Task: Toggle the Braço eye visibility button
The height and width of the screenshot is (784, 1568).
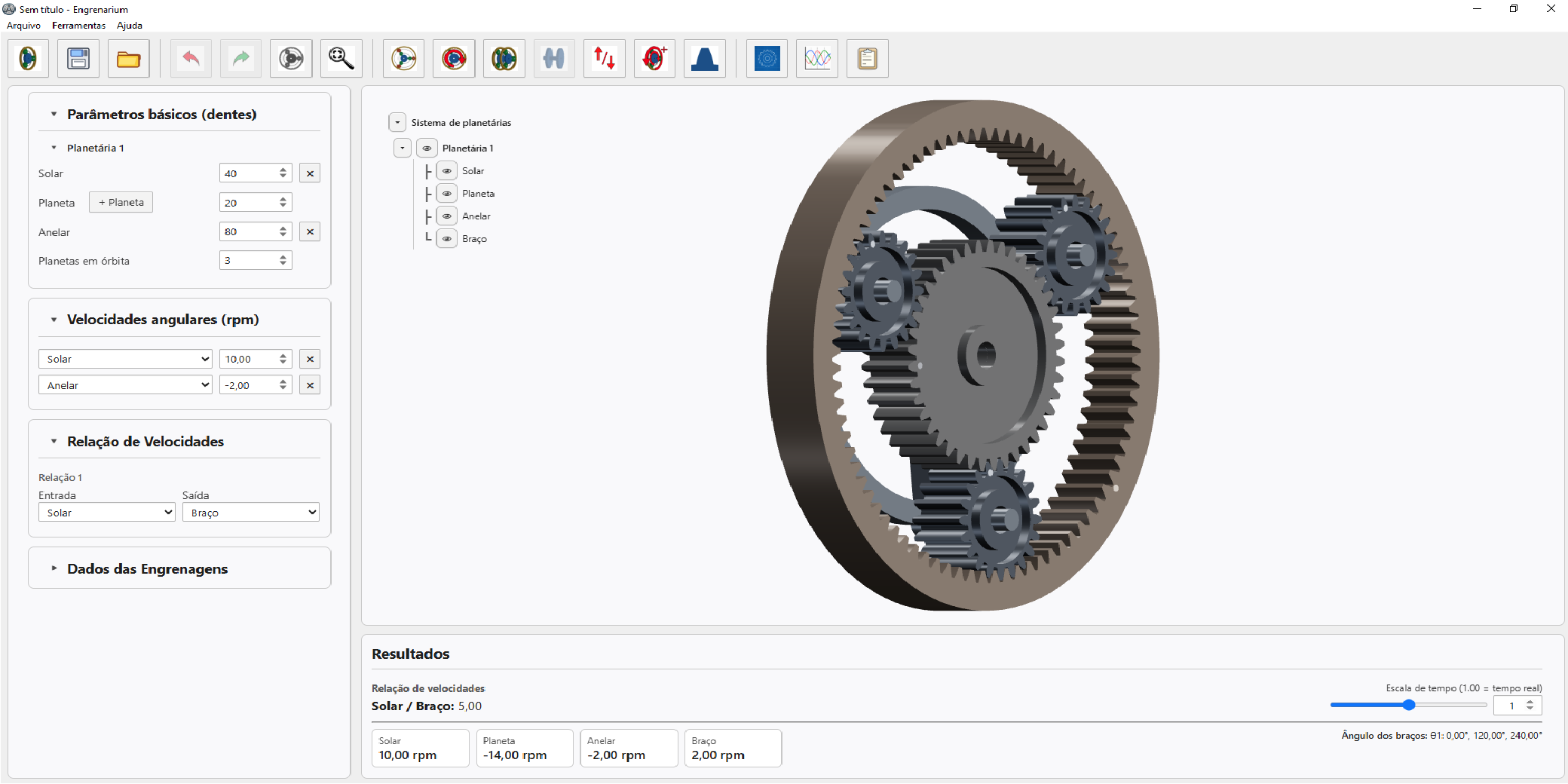Action: tap(447, 239)
